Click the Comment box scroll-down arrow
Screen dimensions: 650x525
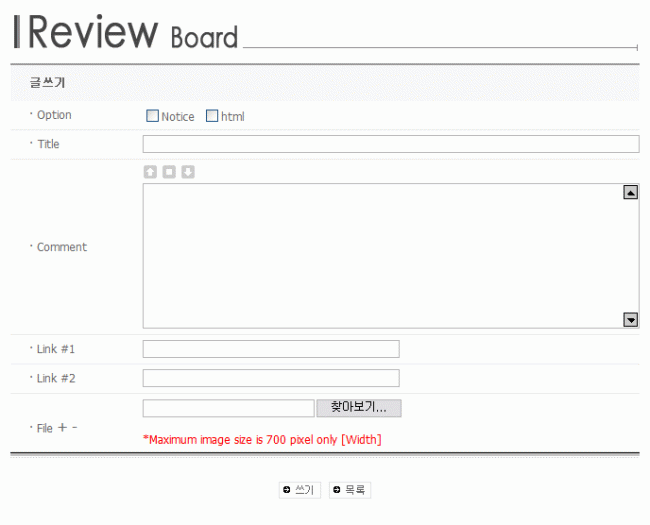coord(631,320)
